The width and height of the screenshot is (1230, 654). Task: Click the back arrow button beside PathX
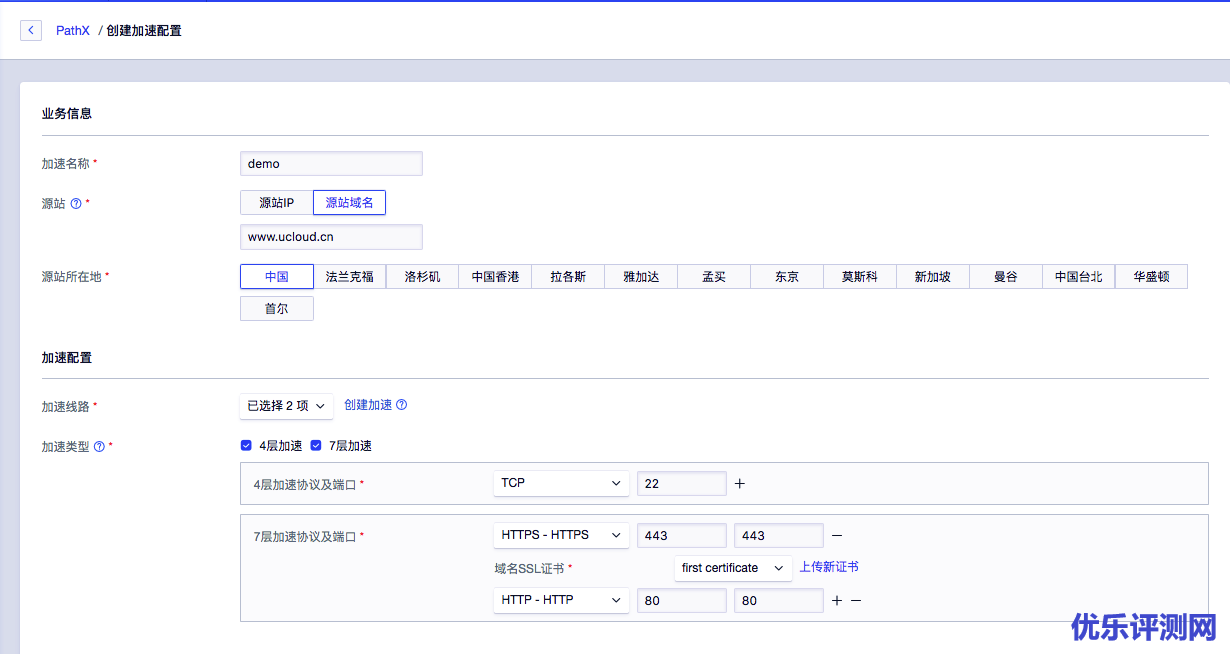31,31
